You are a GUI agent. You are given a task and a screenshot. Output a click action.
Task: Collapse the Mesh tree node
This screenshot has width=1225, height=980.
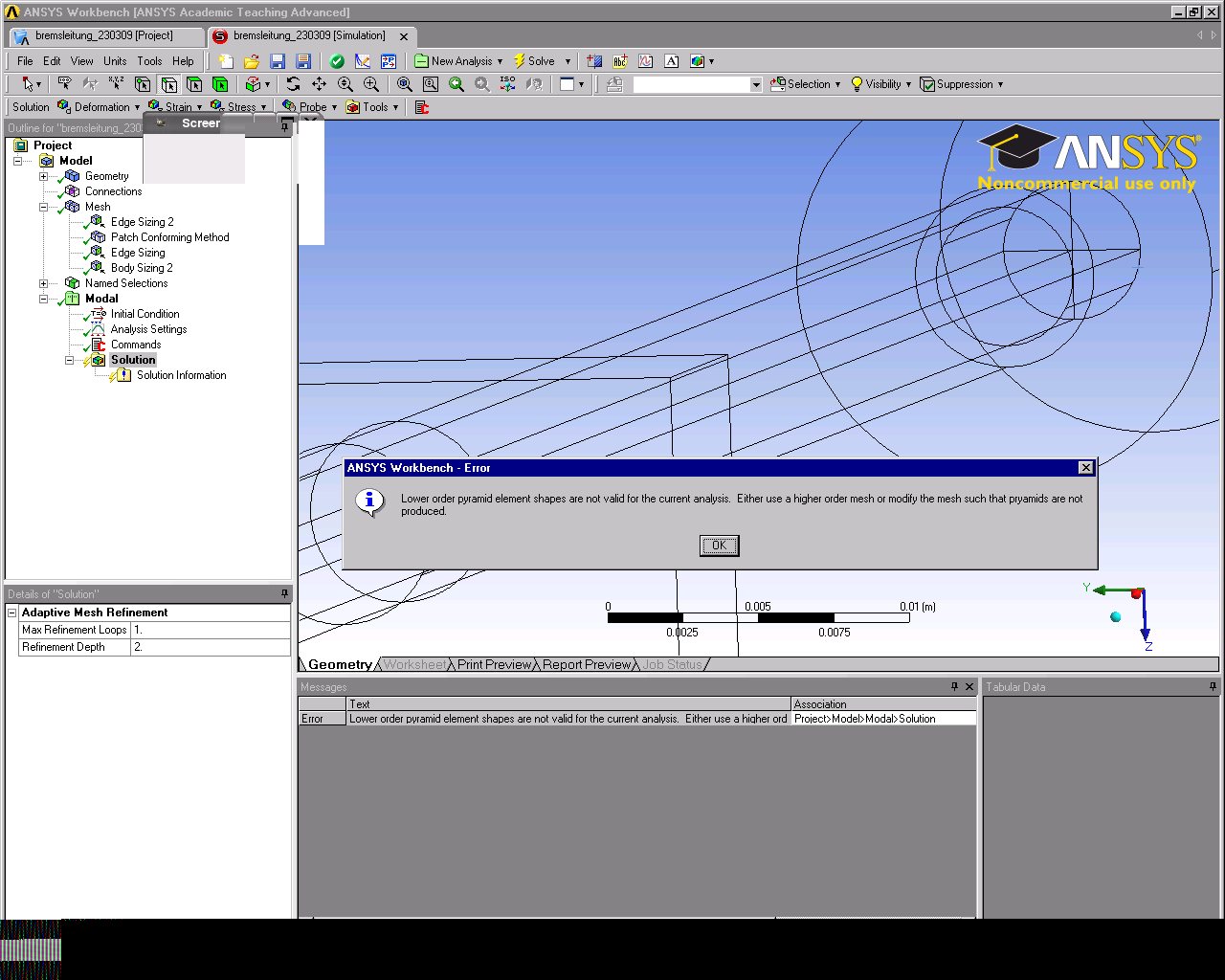[x=43, y=207]
